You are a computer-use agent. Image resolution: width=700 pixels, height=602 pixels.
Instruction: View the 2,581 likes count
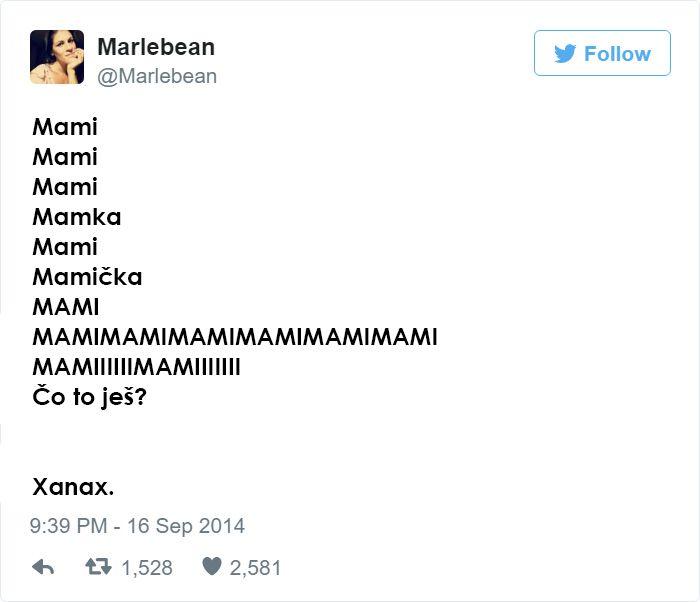pos(255,568)
